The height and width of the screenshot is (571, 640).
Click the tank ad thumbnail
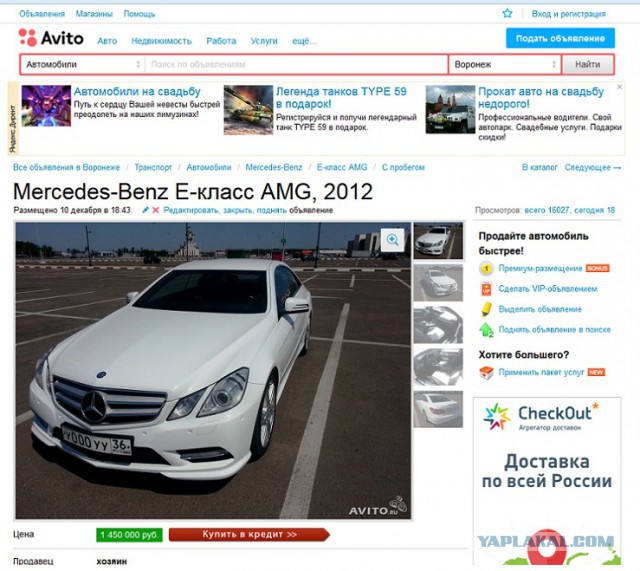click(x=248, y=110)
